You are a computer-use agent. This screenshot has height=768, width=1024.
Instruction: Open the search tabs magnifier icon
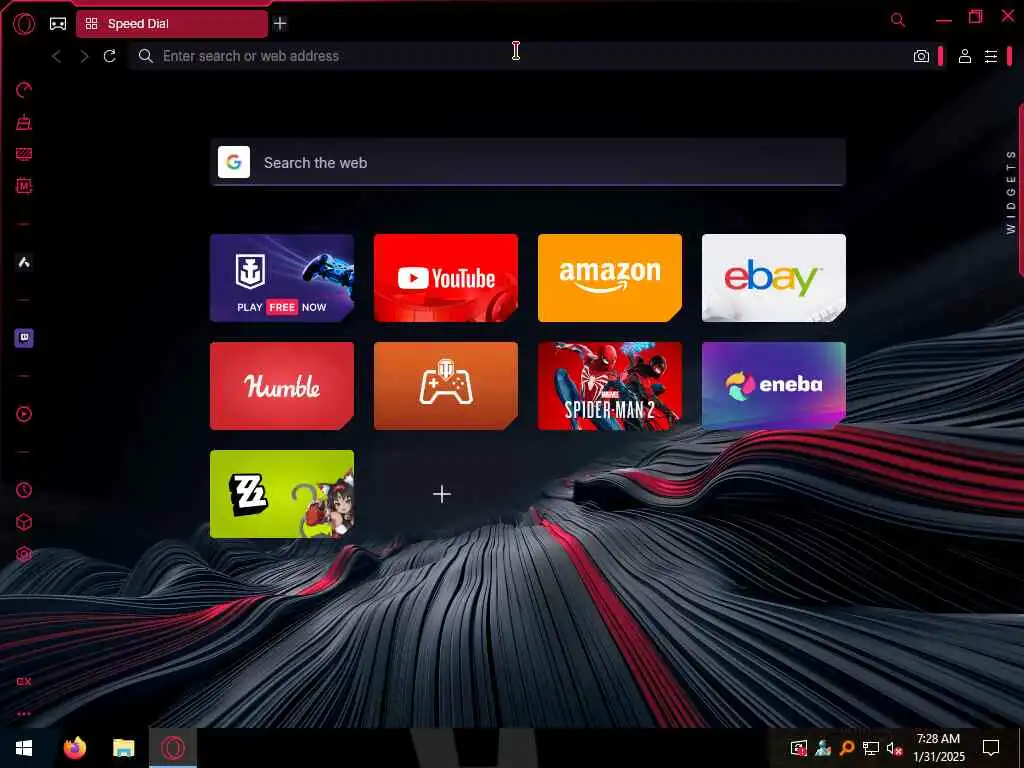tap(898, 20)
